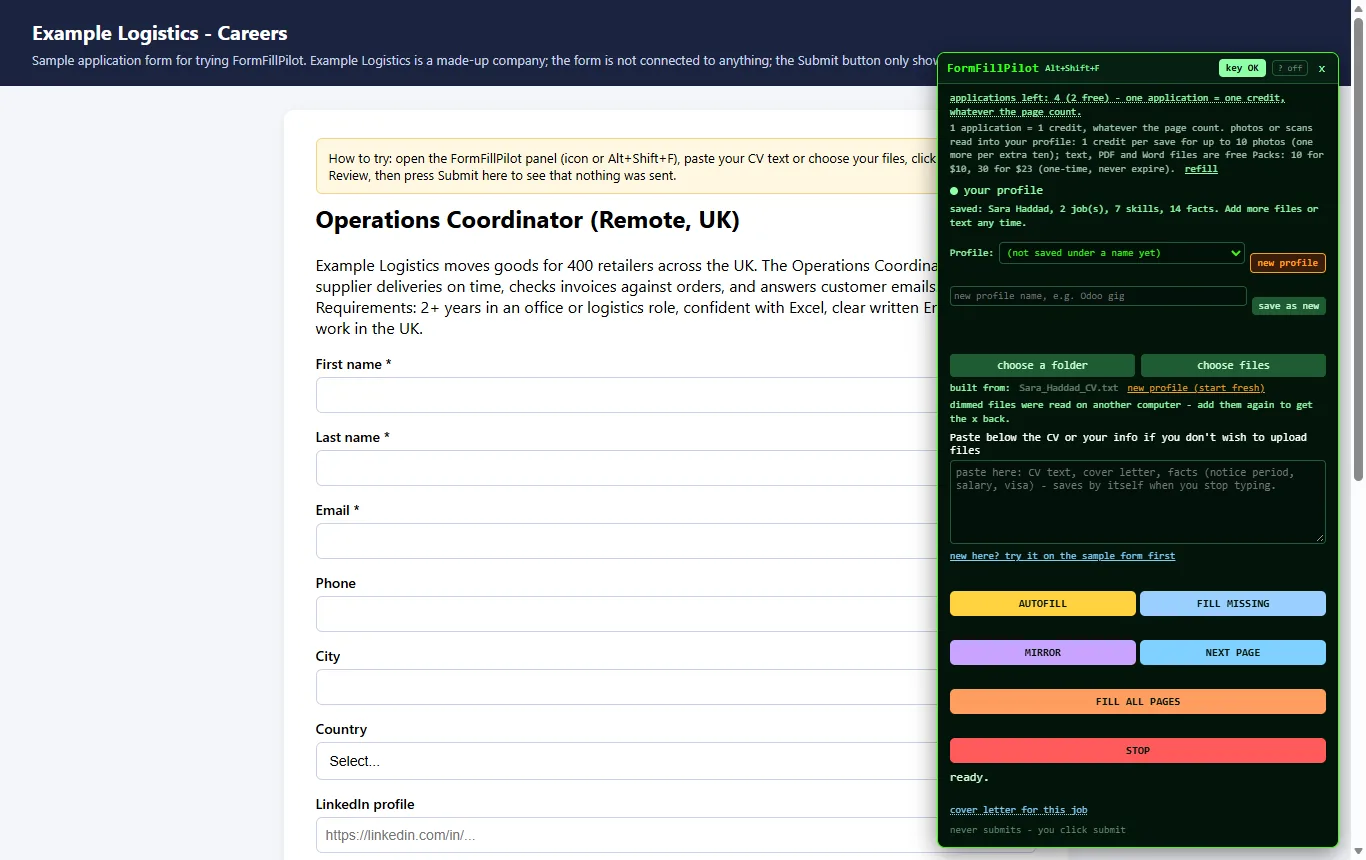The height and width of the screenshot is (860, 1366).
Task: Click the FILL MISSING button
Action: pyautogui.click(x=1233, y=604)
